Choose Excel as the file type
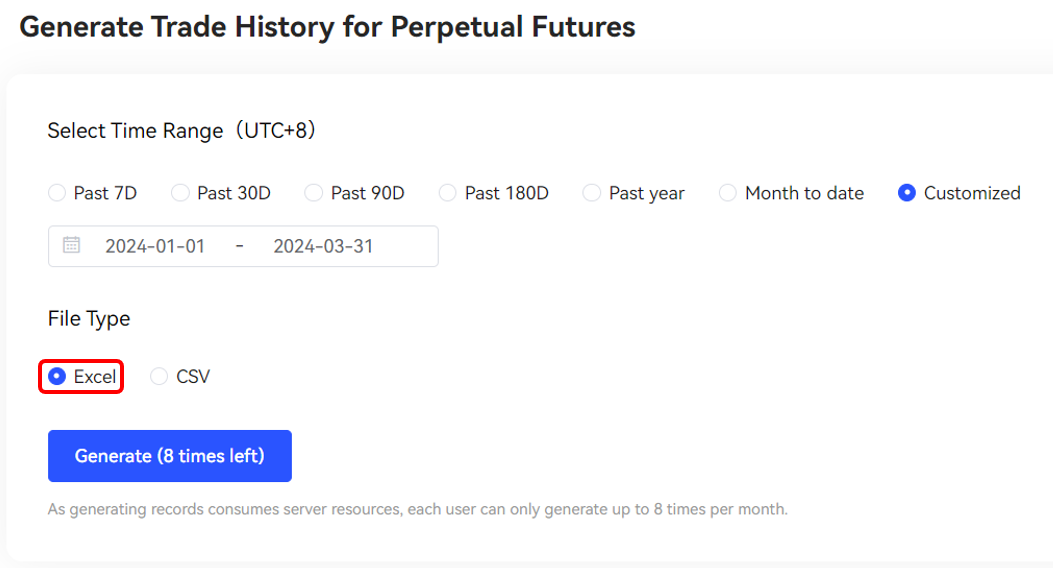Image resolution: width=1053 pixels, height=568 pixels. click(82, 377)
